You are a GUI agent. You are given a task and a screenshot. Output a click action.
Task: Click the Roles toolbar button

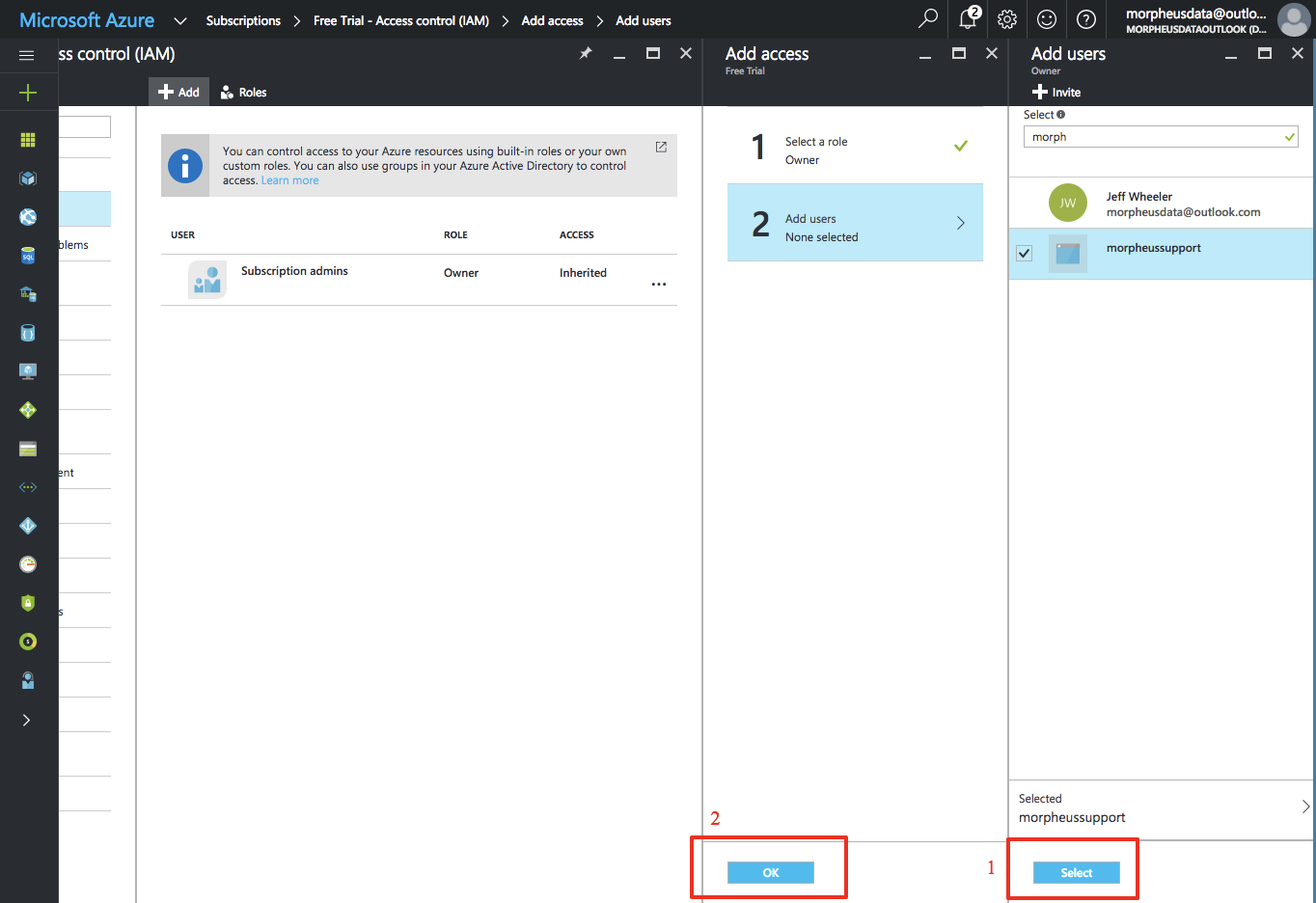pos(243,92)
